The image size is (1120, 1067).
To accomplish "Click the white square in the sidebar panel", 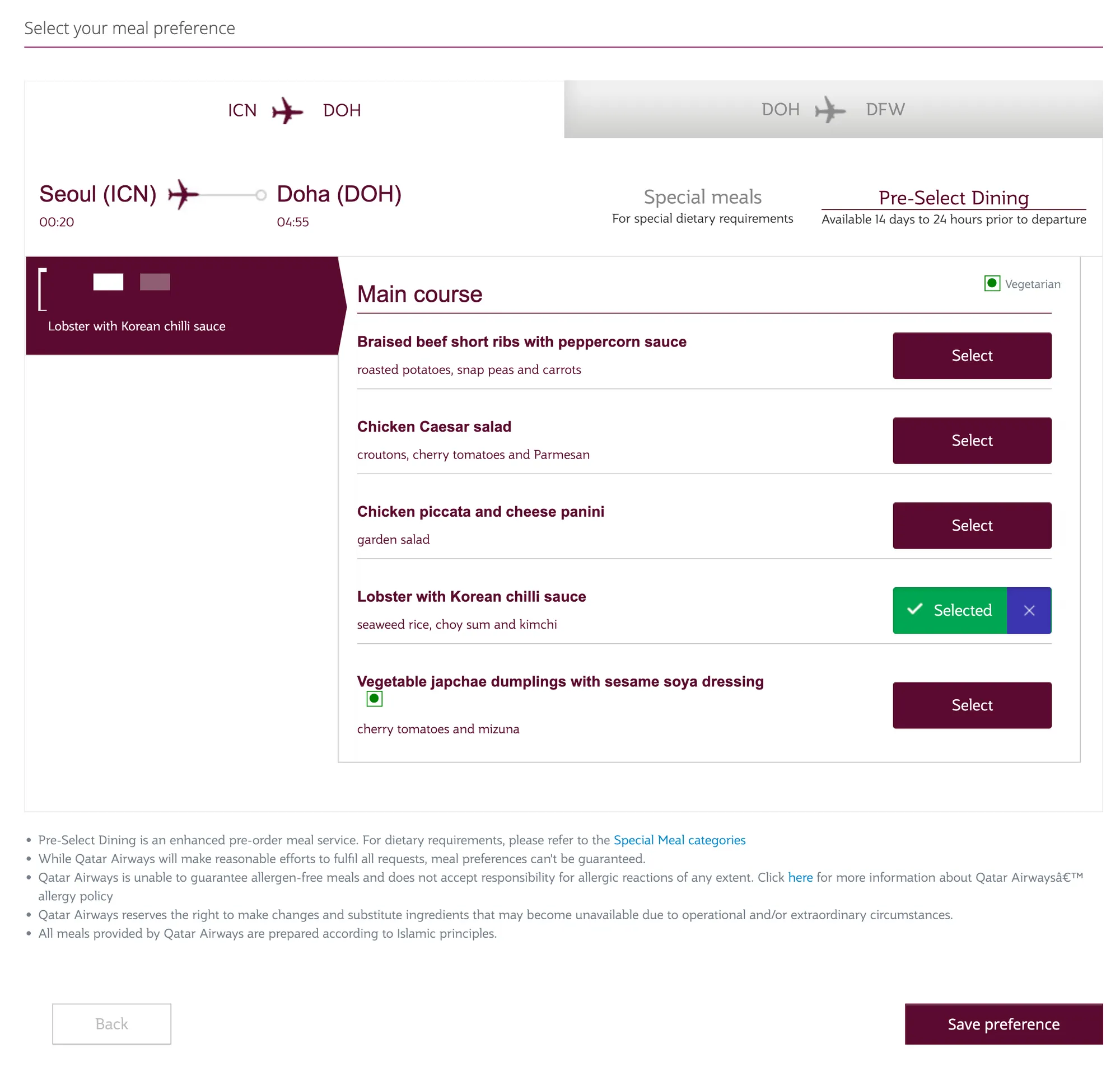I will click(x=109, y=282).
